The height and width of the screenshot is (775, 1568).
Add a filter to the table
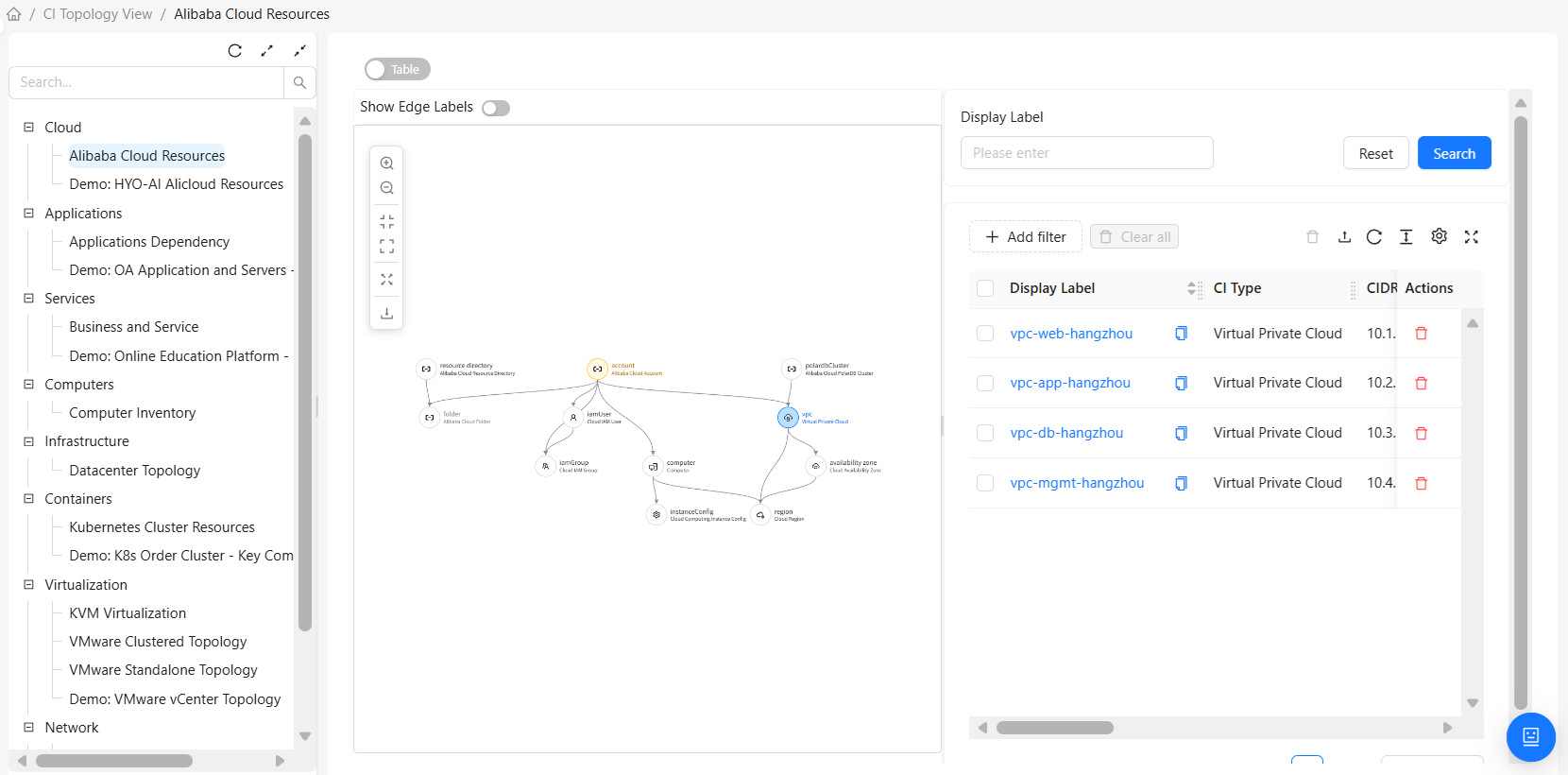[x=1026, y=237]
